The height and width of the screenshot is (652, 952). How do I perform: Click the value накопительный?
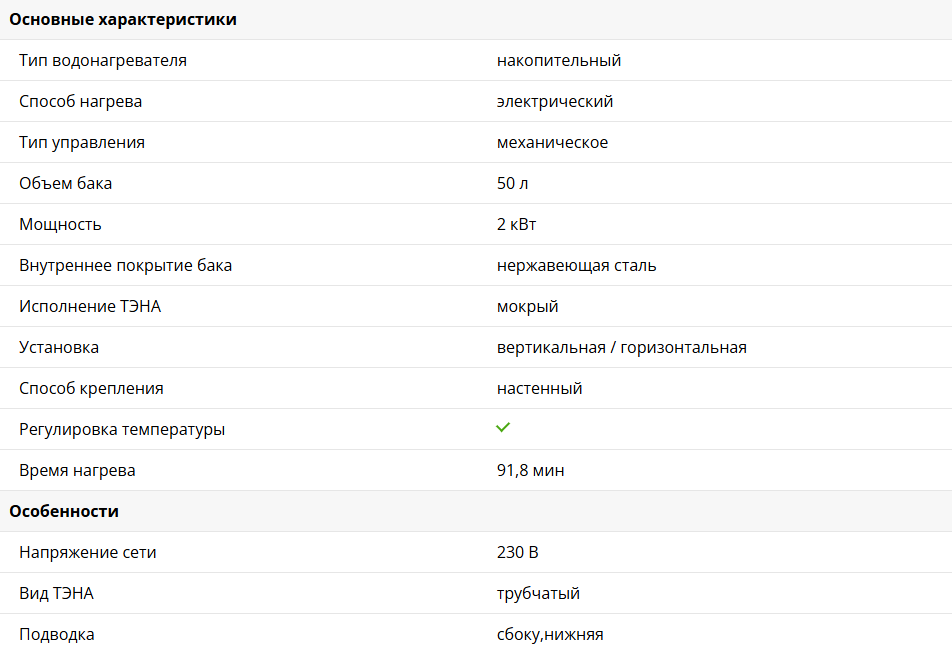tap(559, 61)
